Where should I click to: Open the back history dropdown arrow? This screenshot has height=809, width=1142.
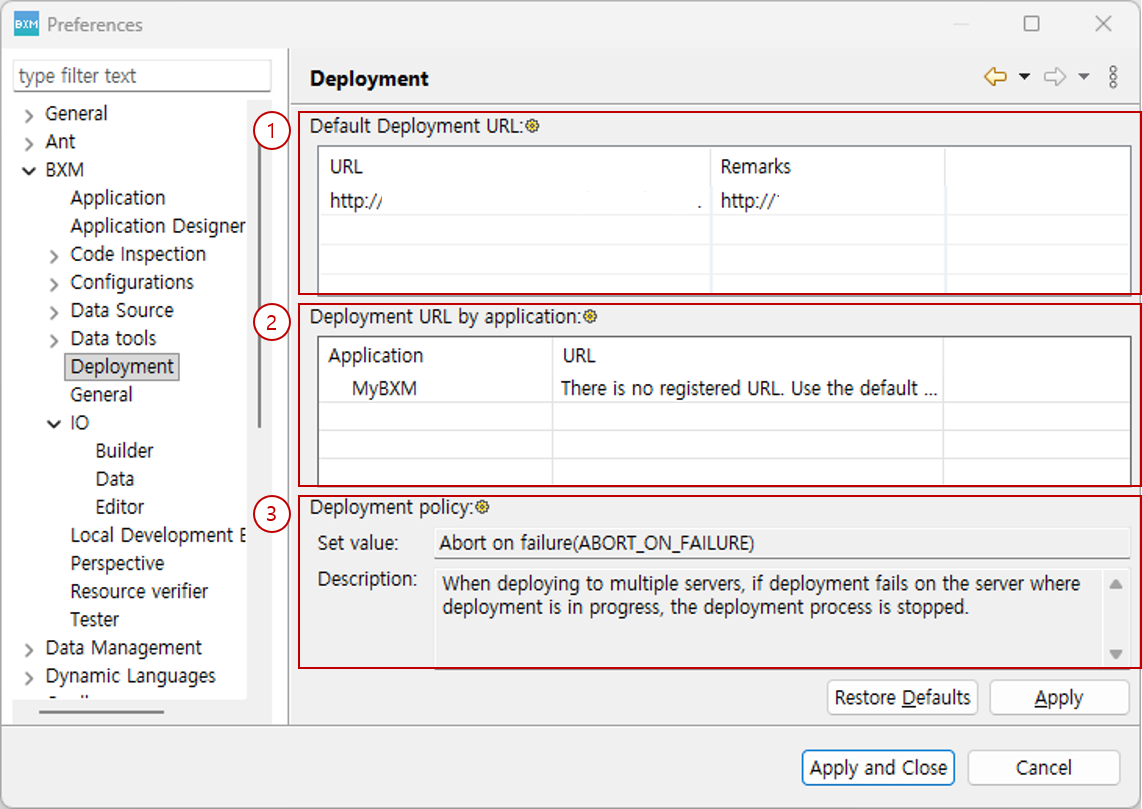(1024, 77)
